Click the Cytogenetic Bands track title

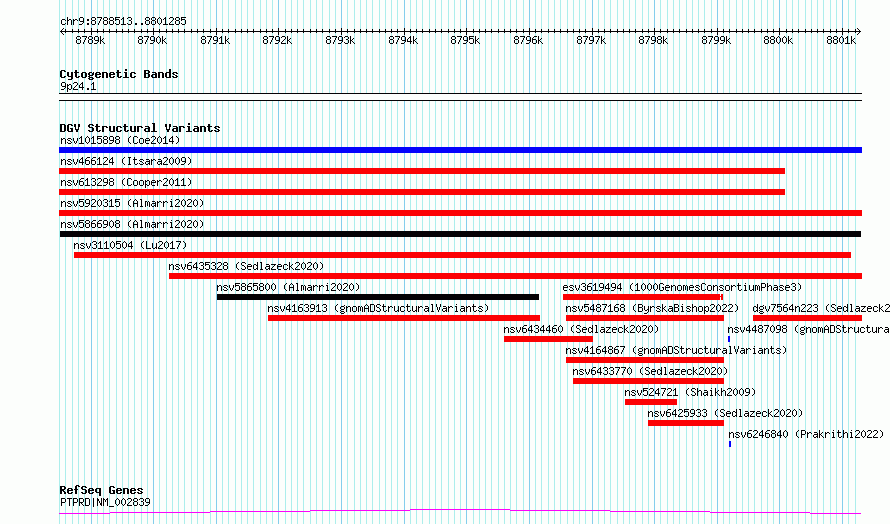coord(119,74)
